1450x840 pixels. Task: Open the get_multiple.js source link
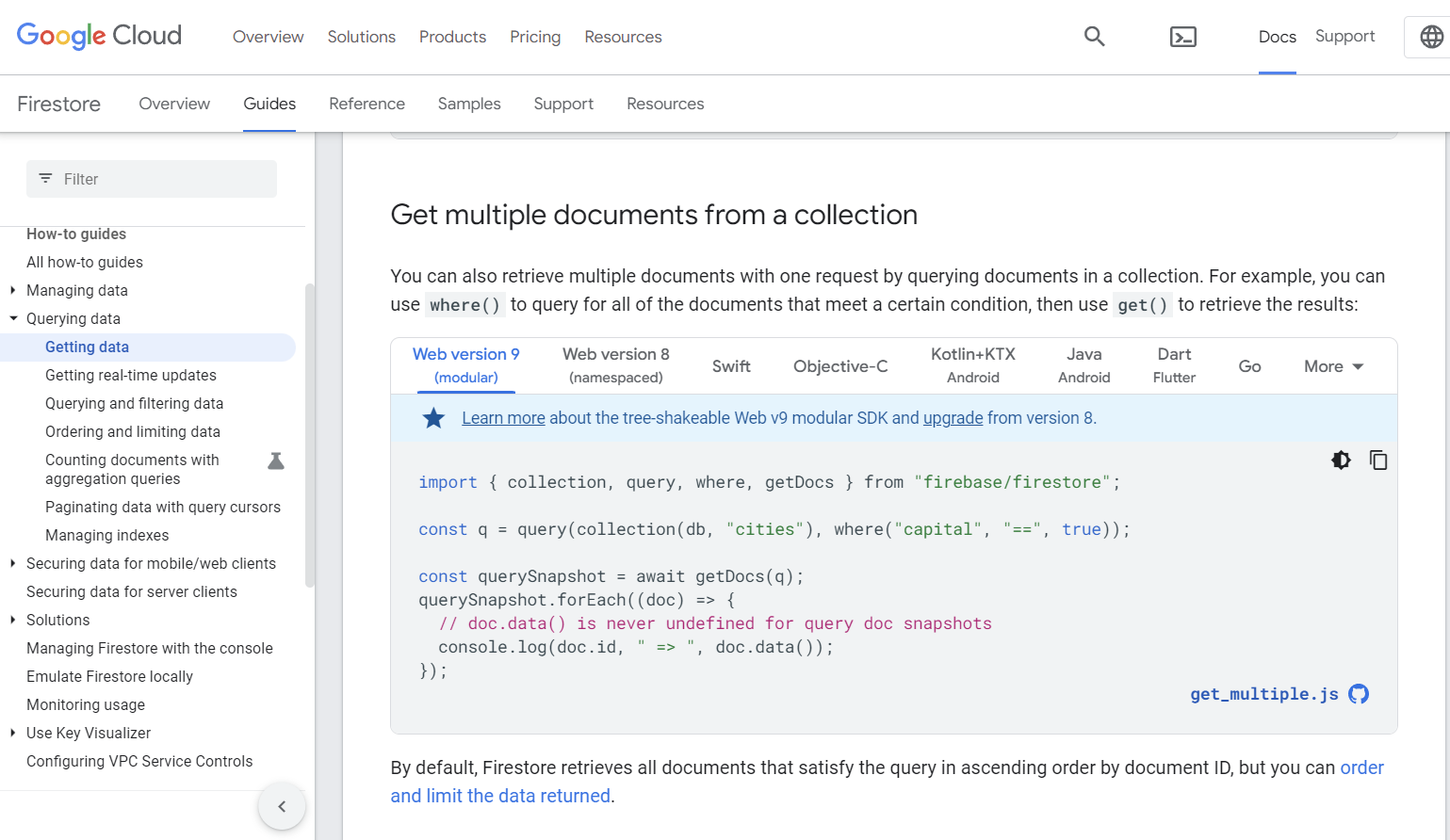(1263, 694)
